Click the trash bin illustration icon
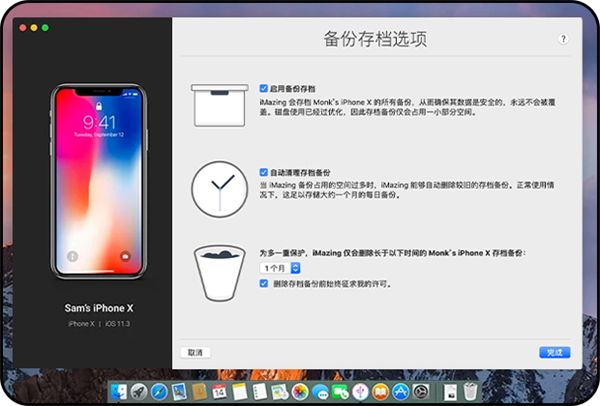This screenshot has height=406, width=600. pyautogui.click(x=220, y=273)
